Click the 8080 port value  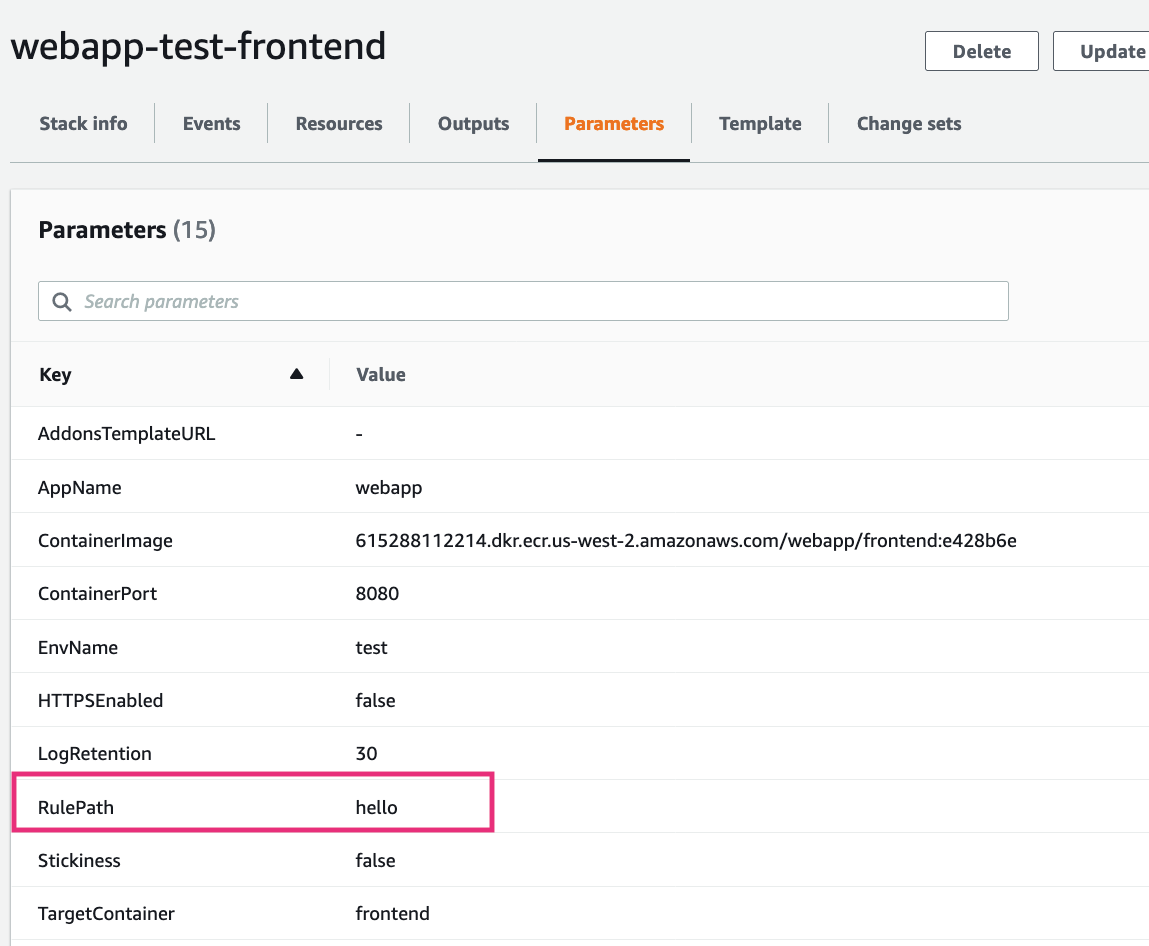pyautogui.click(x=377, y=594)
